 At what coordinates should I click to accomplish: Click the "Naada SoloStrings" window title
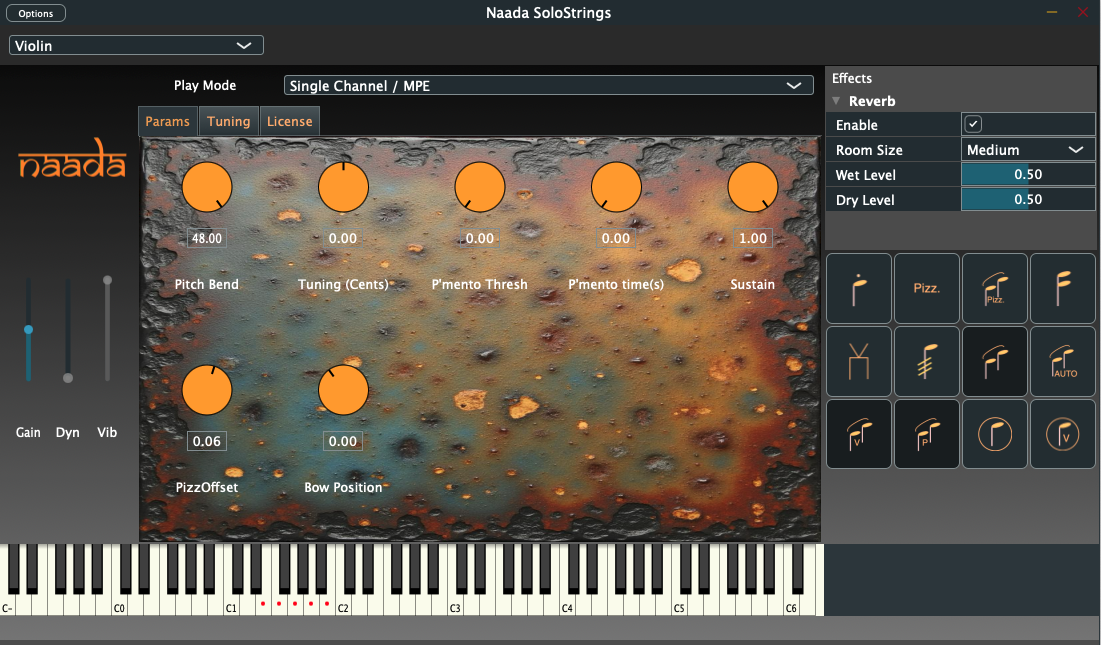coord(548,13)
